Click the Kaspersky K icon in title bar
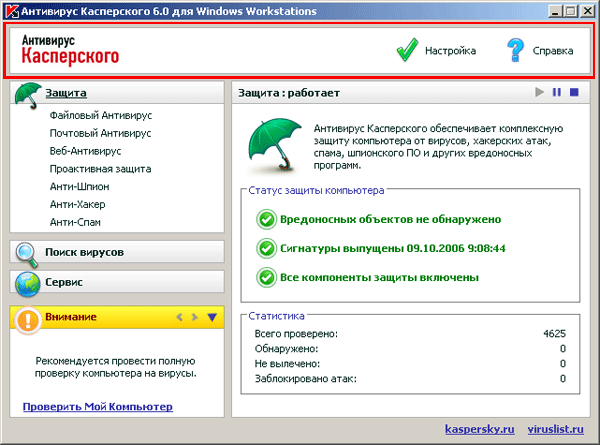The image size is (600, 445). (x=13, y=11)
